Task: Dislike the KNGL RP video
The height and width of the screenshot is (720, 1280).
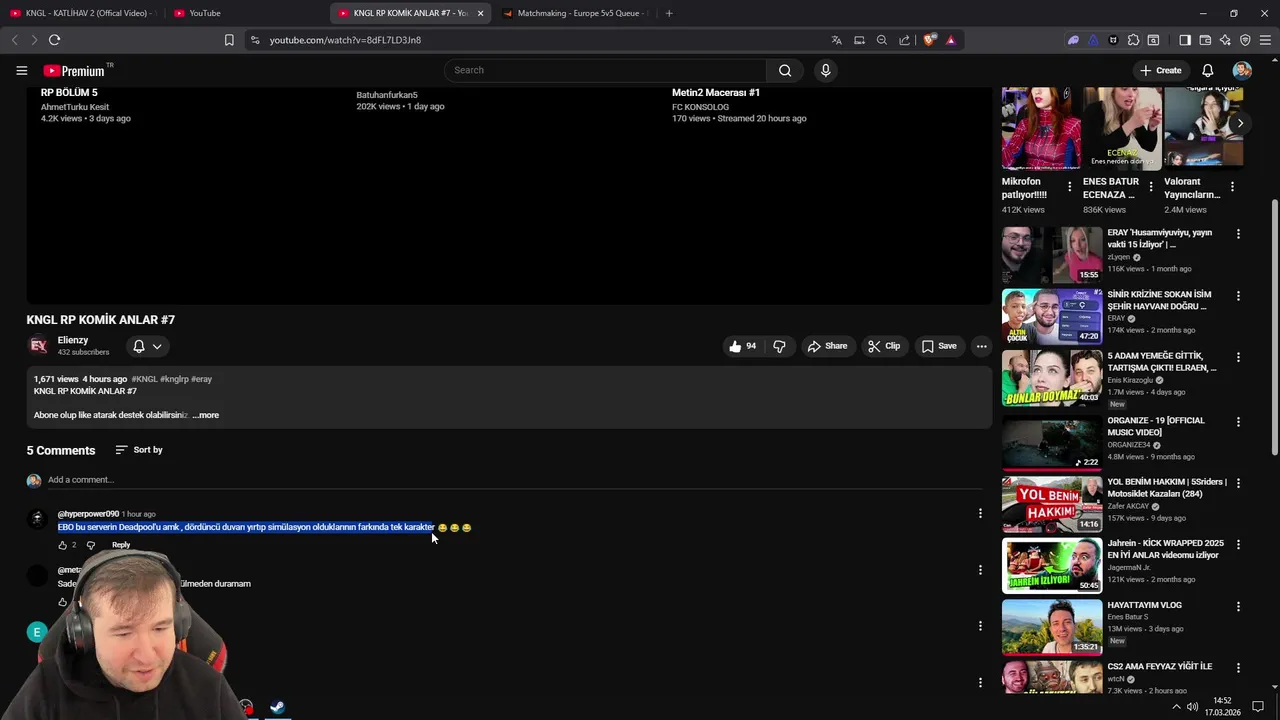Action: click(x=779, y=346)
